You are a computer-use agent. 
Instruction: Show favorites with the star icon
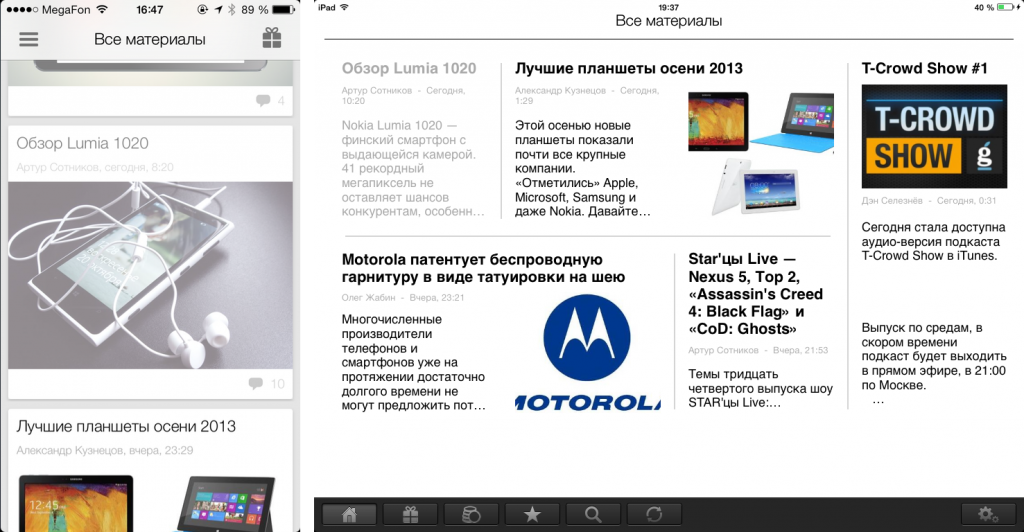pyautogui.click(x=532, y=514)
